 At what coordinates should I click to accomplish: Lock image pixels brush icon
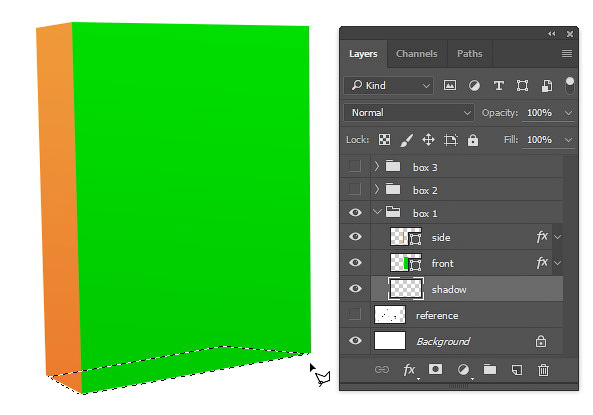406,140
